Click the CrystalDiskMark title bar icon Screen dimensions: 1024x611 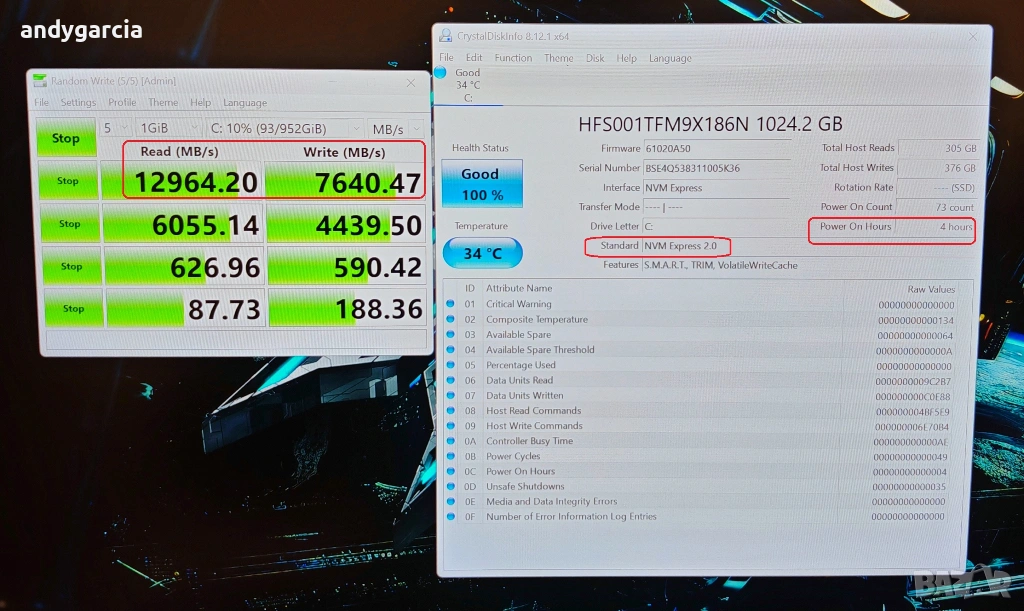click(x=40, y=80)
